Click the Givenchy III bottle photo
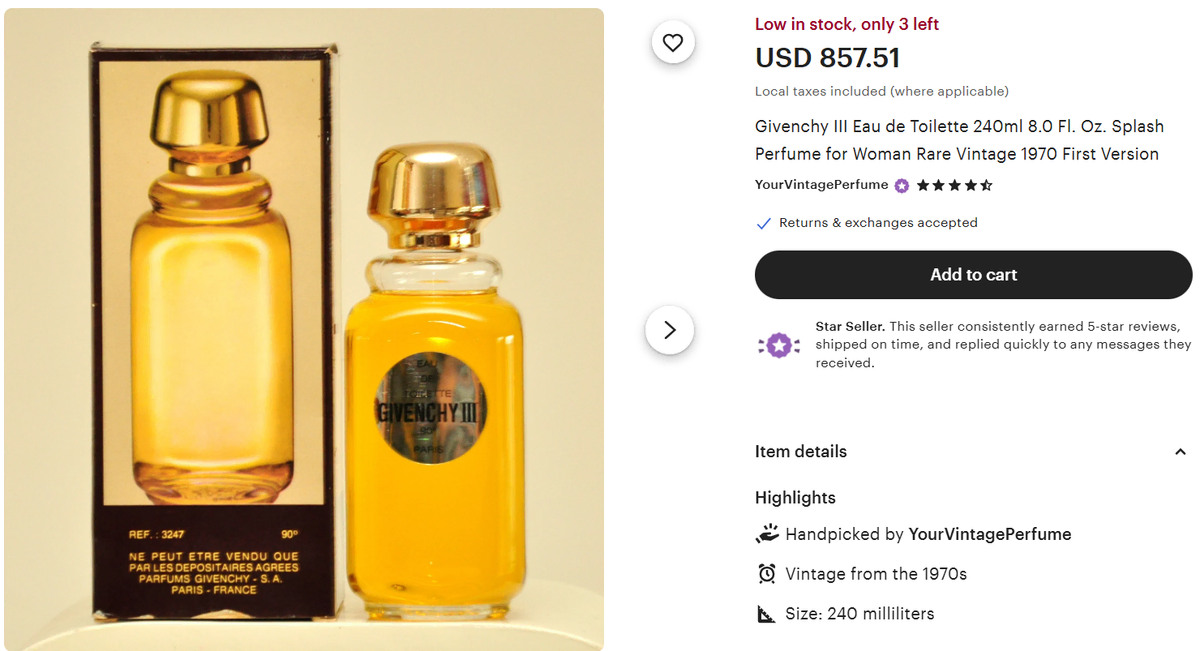The height and width of the screenshot is (651, 1200). [434, 390]
